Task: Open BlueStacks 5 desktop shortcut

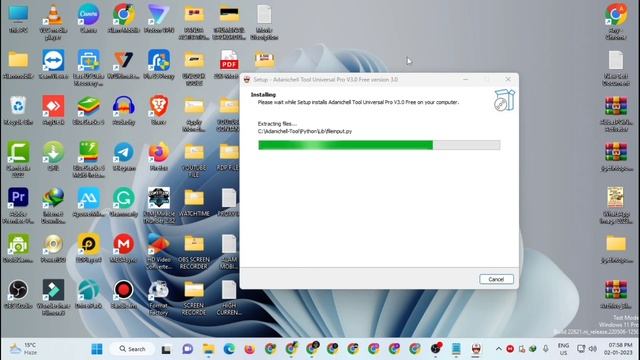Action: [x=89, y=110]
